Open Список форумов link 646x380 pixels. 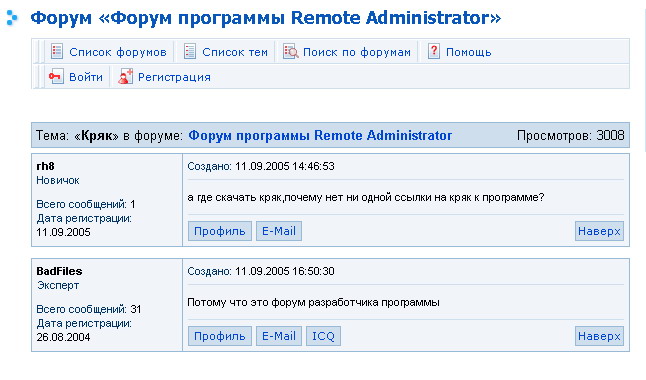tap(118, 52)
